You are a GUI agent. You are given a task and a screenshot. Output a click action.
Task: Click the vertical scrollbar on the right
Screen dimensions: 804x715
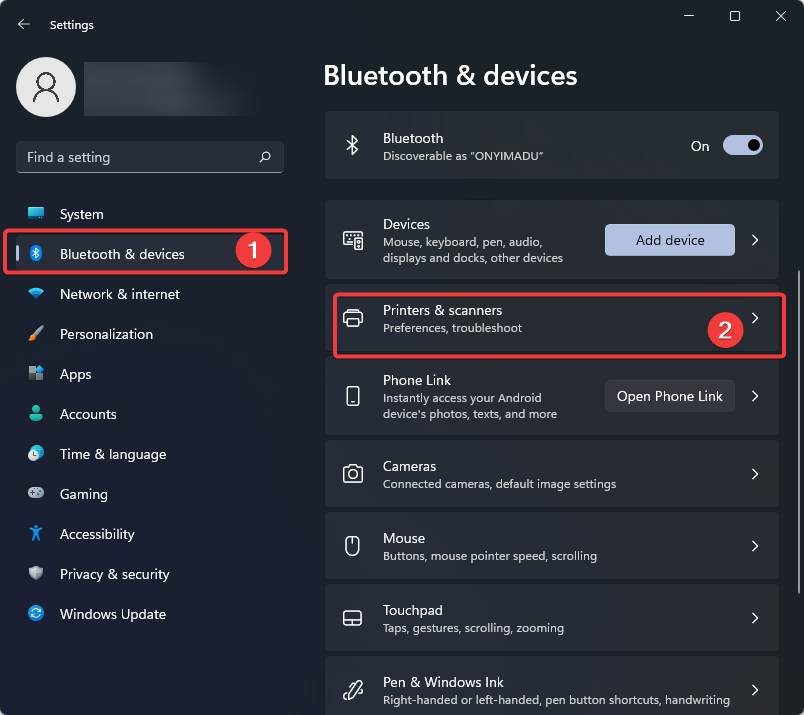pyautogui.click(x=799, y=432)
